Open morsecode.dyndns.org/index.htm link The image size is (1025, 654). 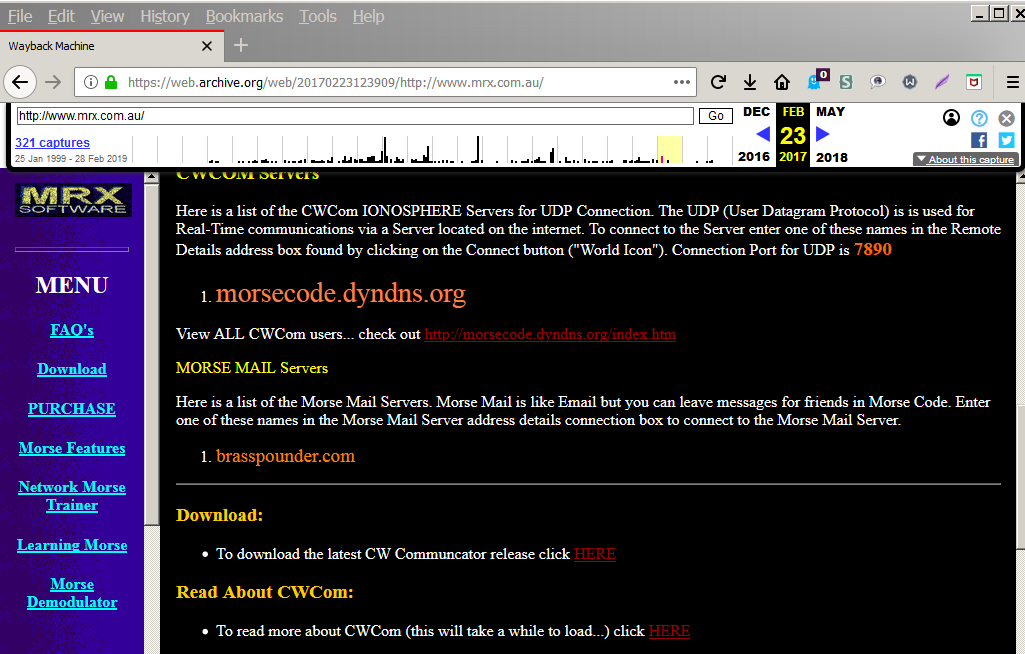point(550,334)
